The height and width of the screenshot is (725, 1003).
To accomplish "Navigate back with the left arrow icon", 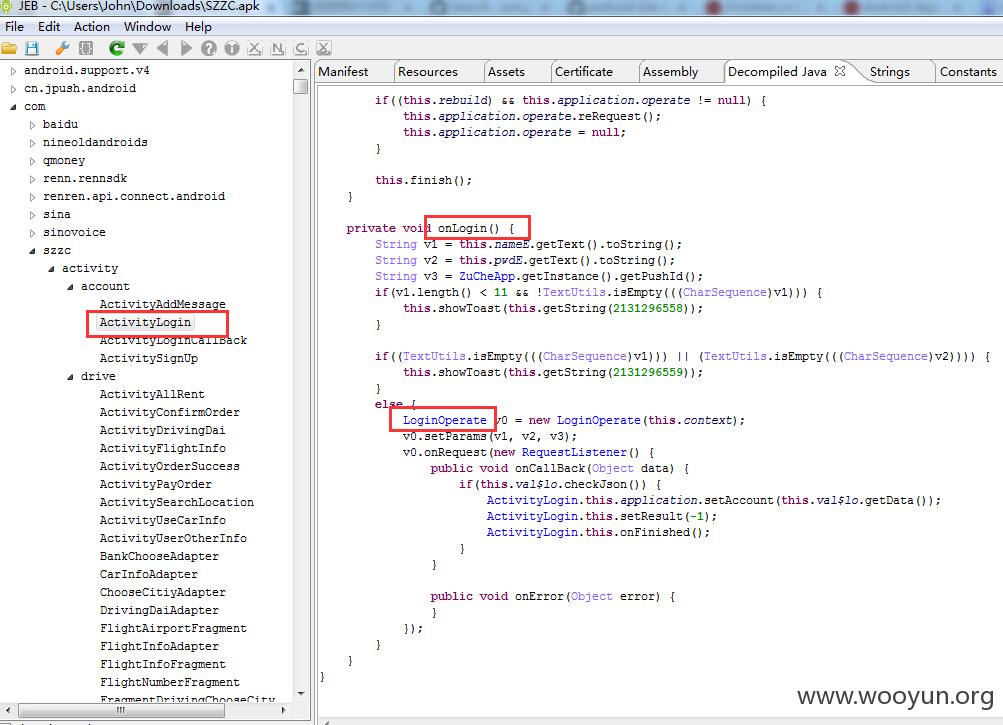I will (162, 48).
